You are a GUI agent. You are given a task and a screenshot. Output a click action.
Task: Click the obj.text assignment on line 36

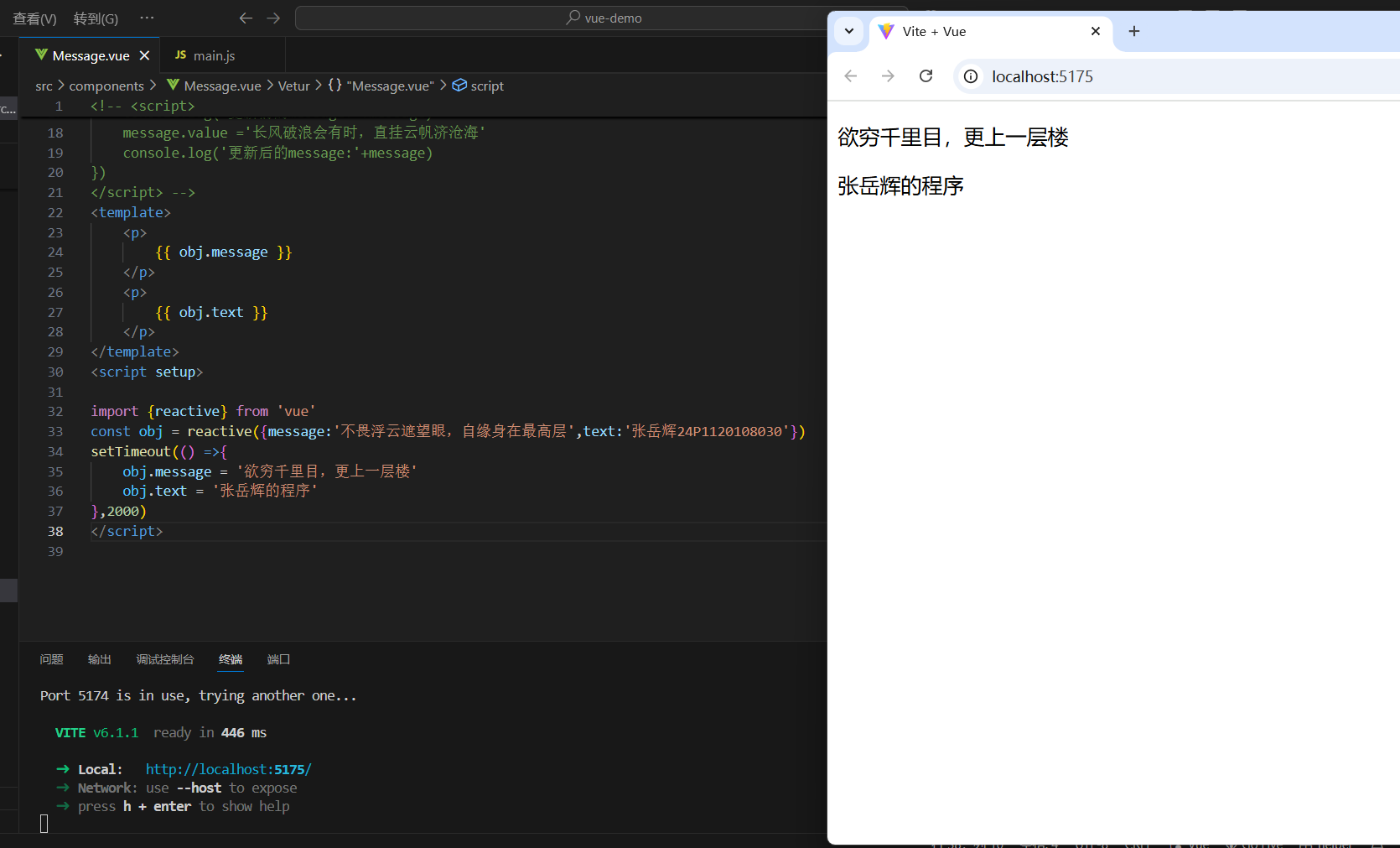pos(220,491)
